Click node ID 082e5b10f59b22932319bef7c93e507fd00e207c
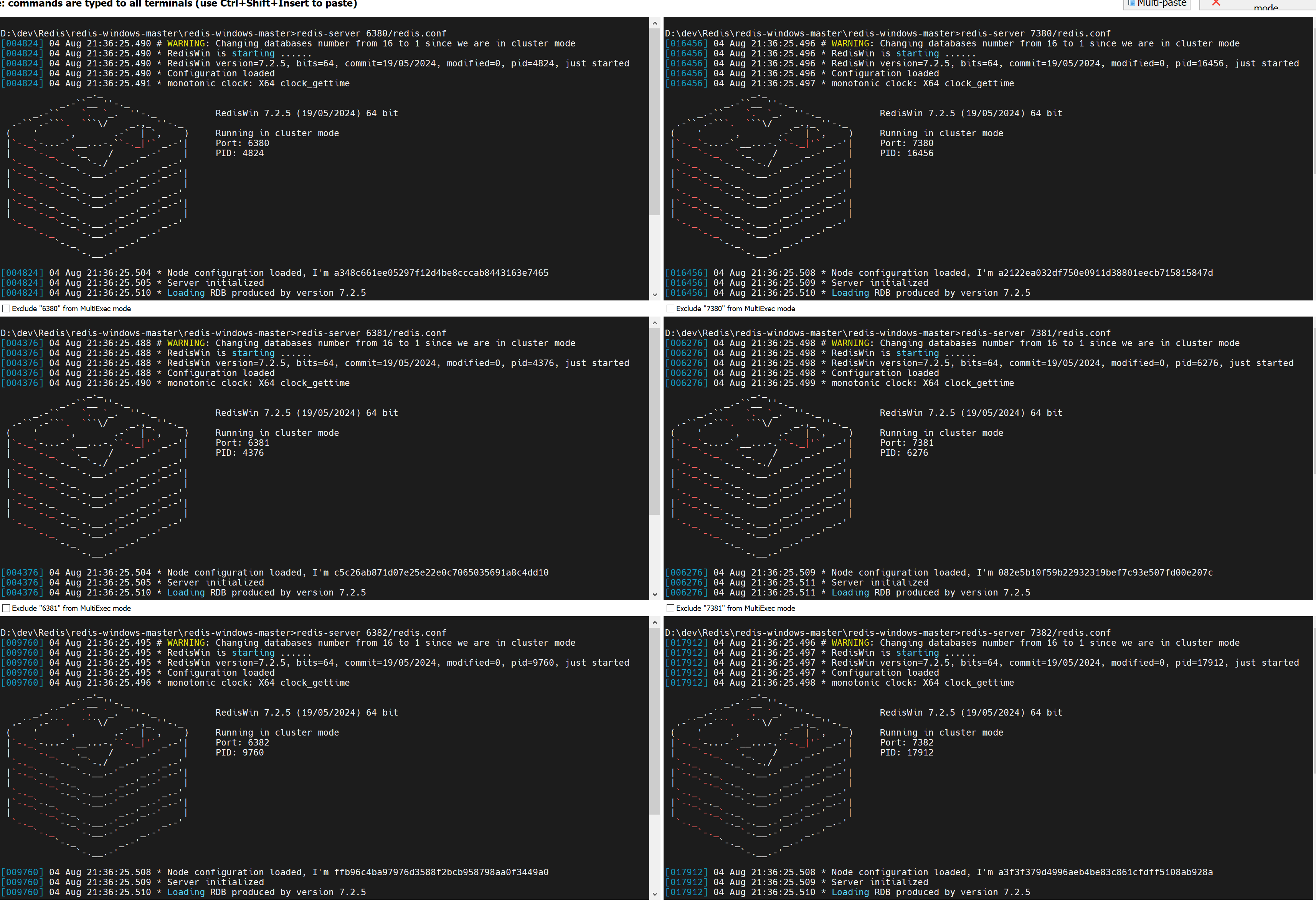1316x904 pixels. coord(1106,572)
